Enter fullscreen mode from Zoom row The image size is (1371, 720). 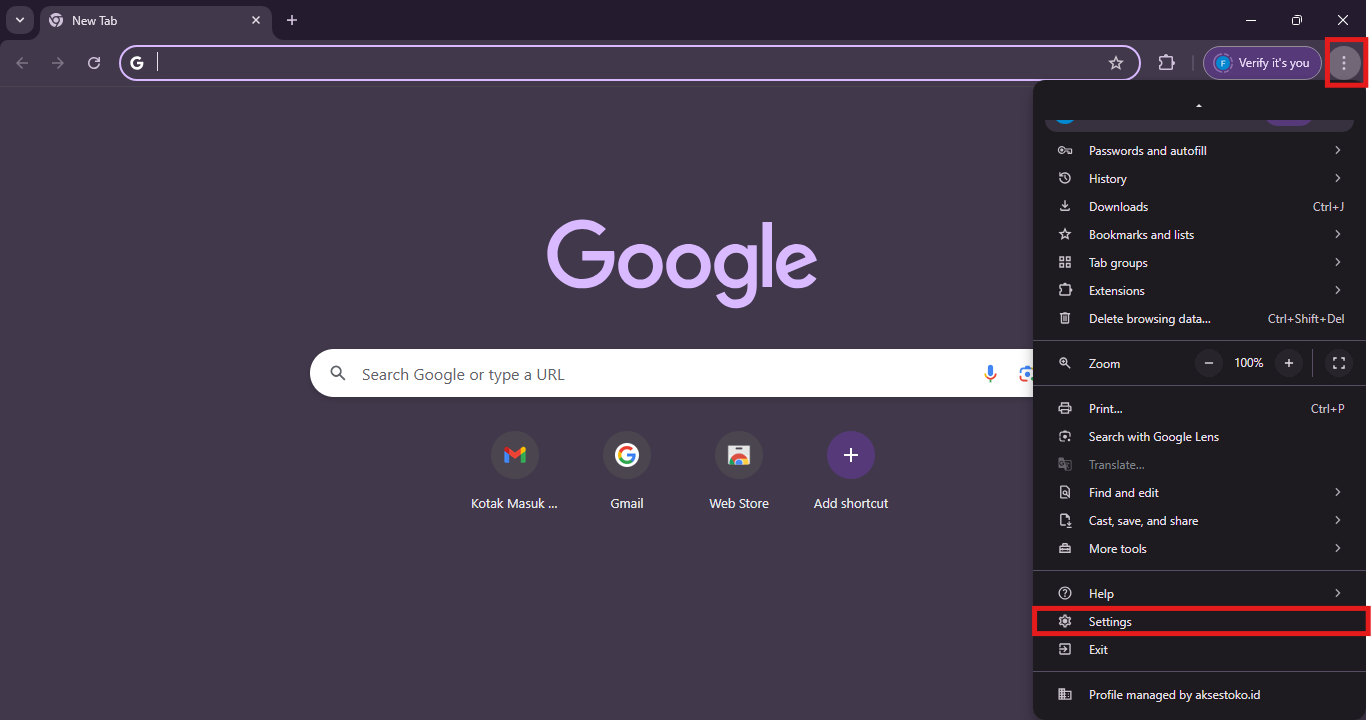click(1338, 363)
